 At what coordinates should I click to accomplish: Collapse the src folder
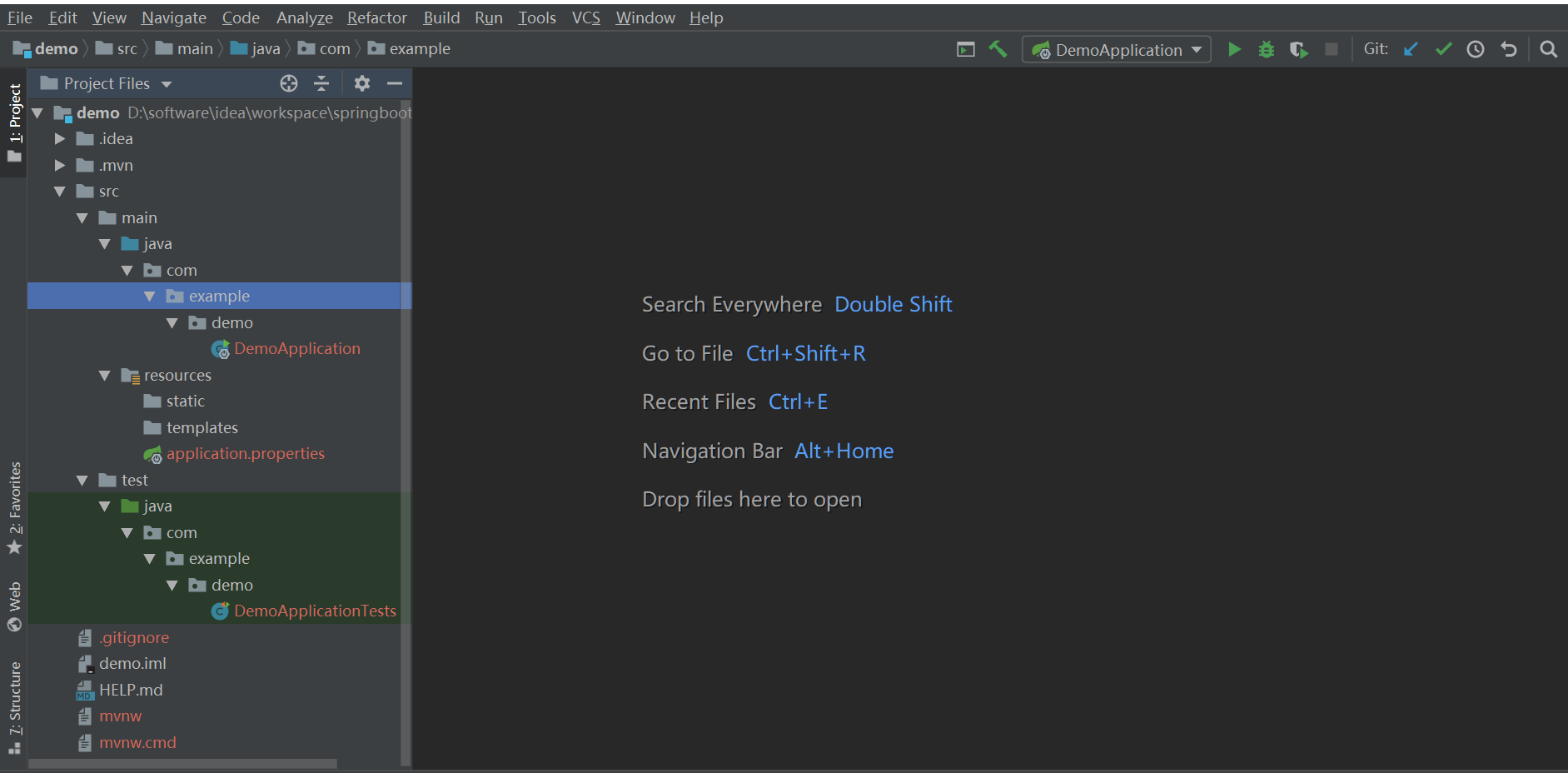click(60, 192)
